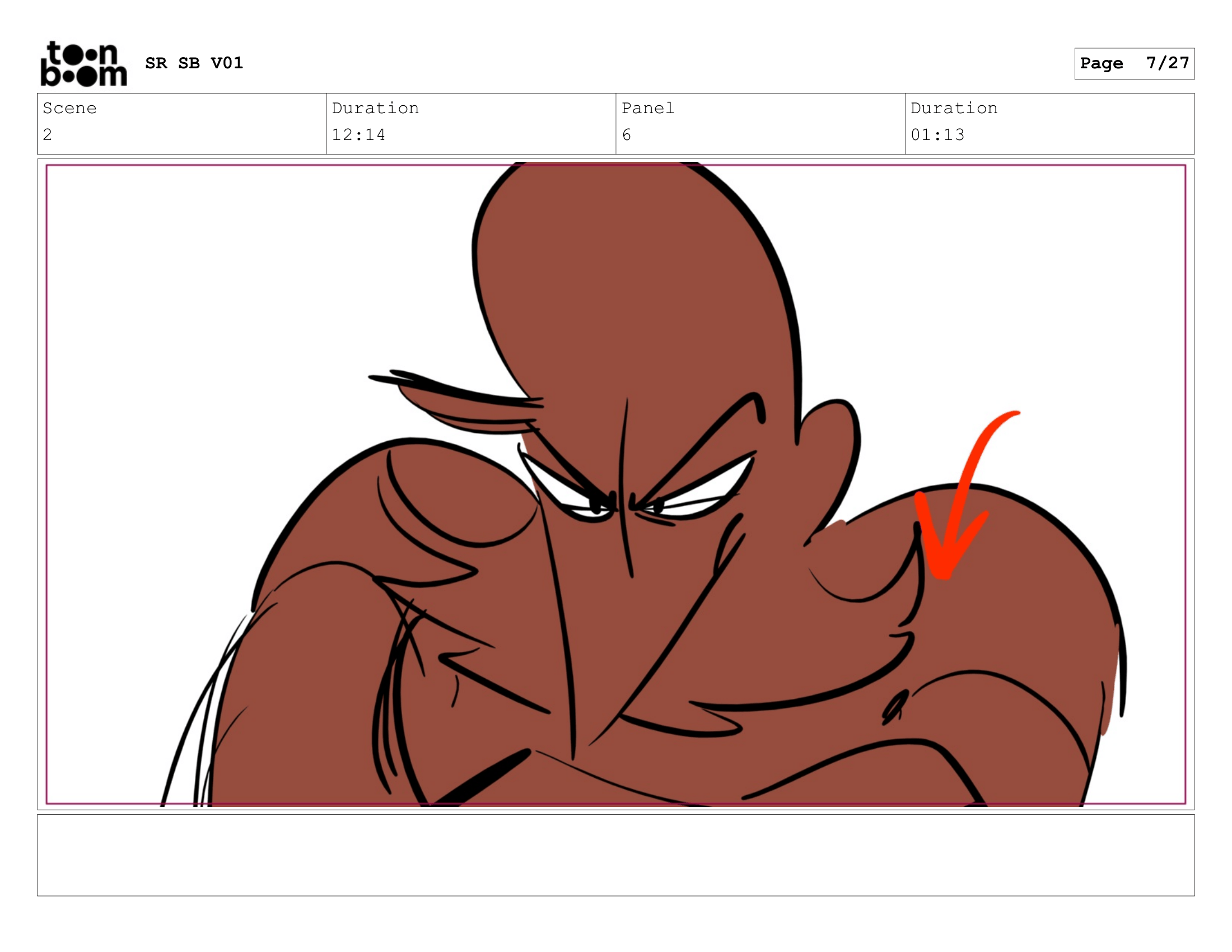This screenshot has height=952, width=1232.
Task: Click the magenta safe-area frame's top edge
Action: point(282,165)
